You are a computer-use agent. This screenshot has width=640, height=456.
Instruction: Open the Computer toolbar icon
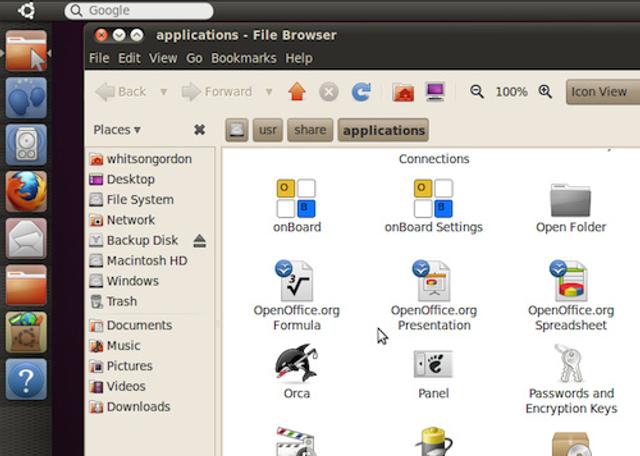(435, 91)
